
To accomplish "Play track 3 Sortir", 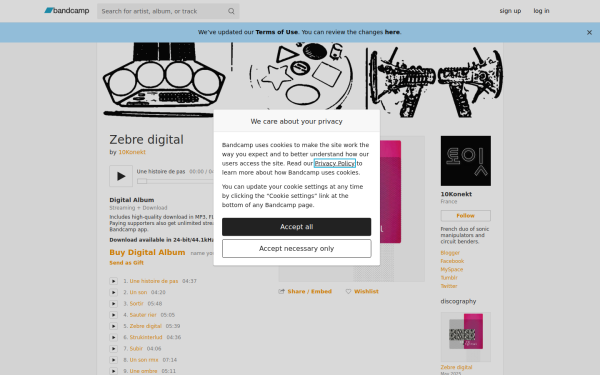I will pos(114,304).
